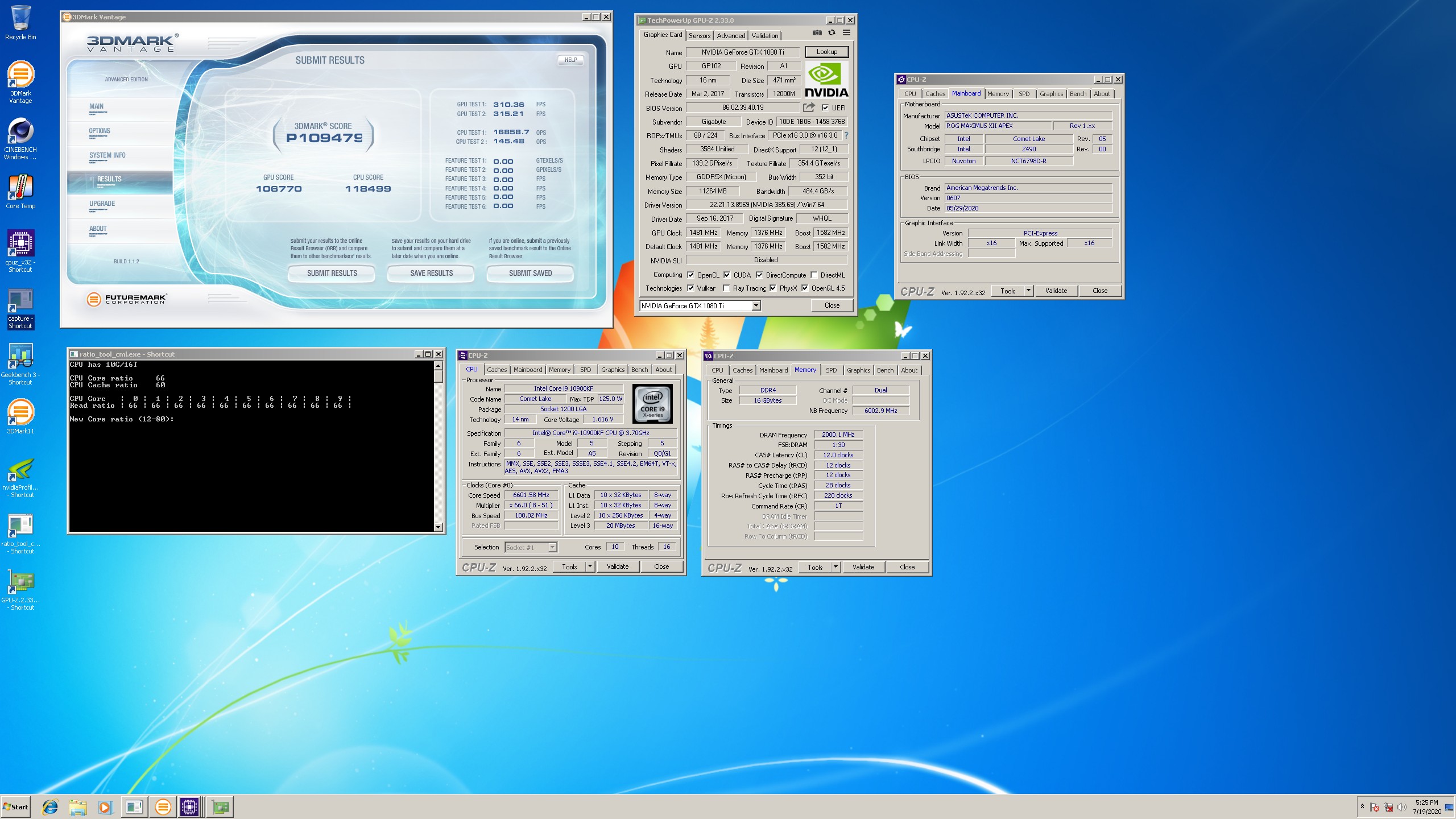Image resolution: width=1456 pixels, height=819 pixels.
Task: Expand the Tools dropdown arrow in CPU-Z Mainboard window
Action: point(1028,291)
